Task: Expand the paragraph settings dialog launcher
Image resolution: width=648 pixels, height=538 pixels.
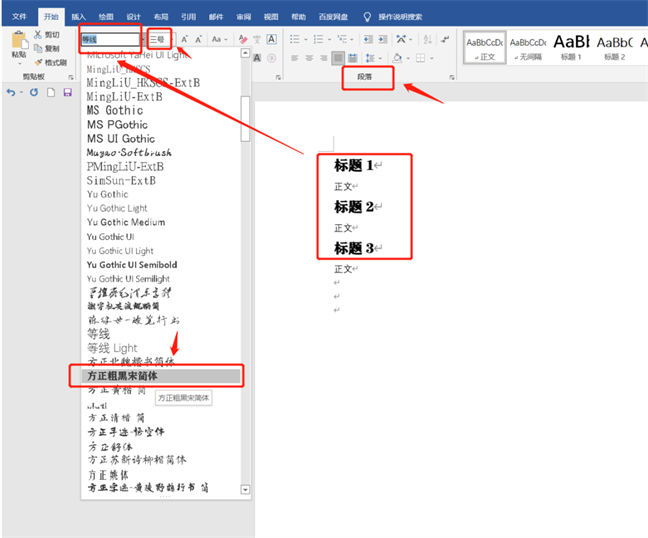Action: 452,77
